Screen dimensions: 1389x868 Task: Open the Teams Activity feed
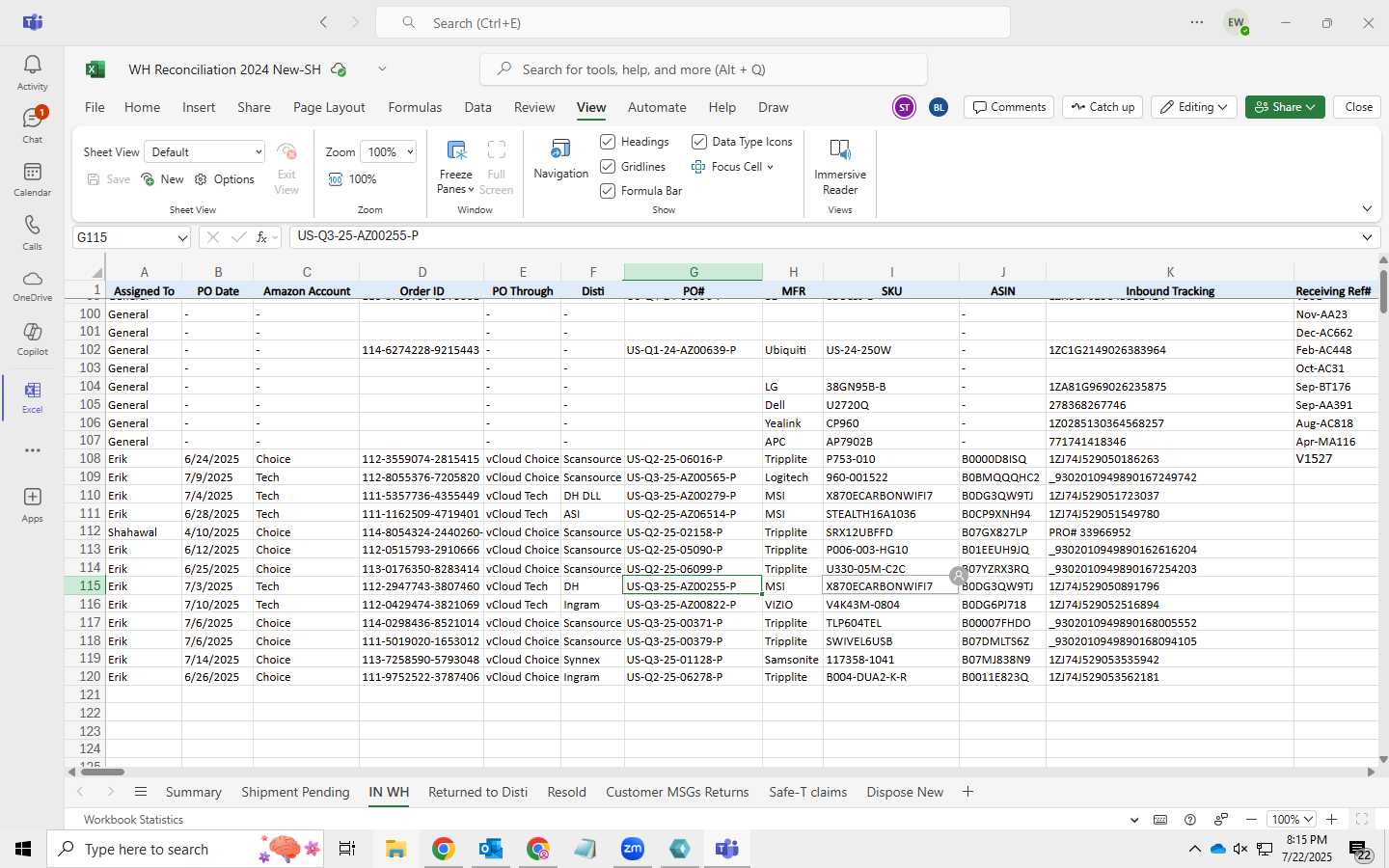click(32, 72)
